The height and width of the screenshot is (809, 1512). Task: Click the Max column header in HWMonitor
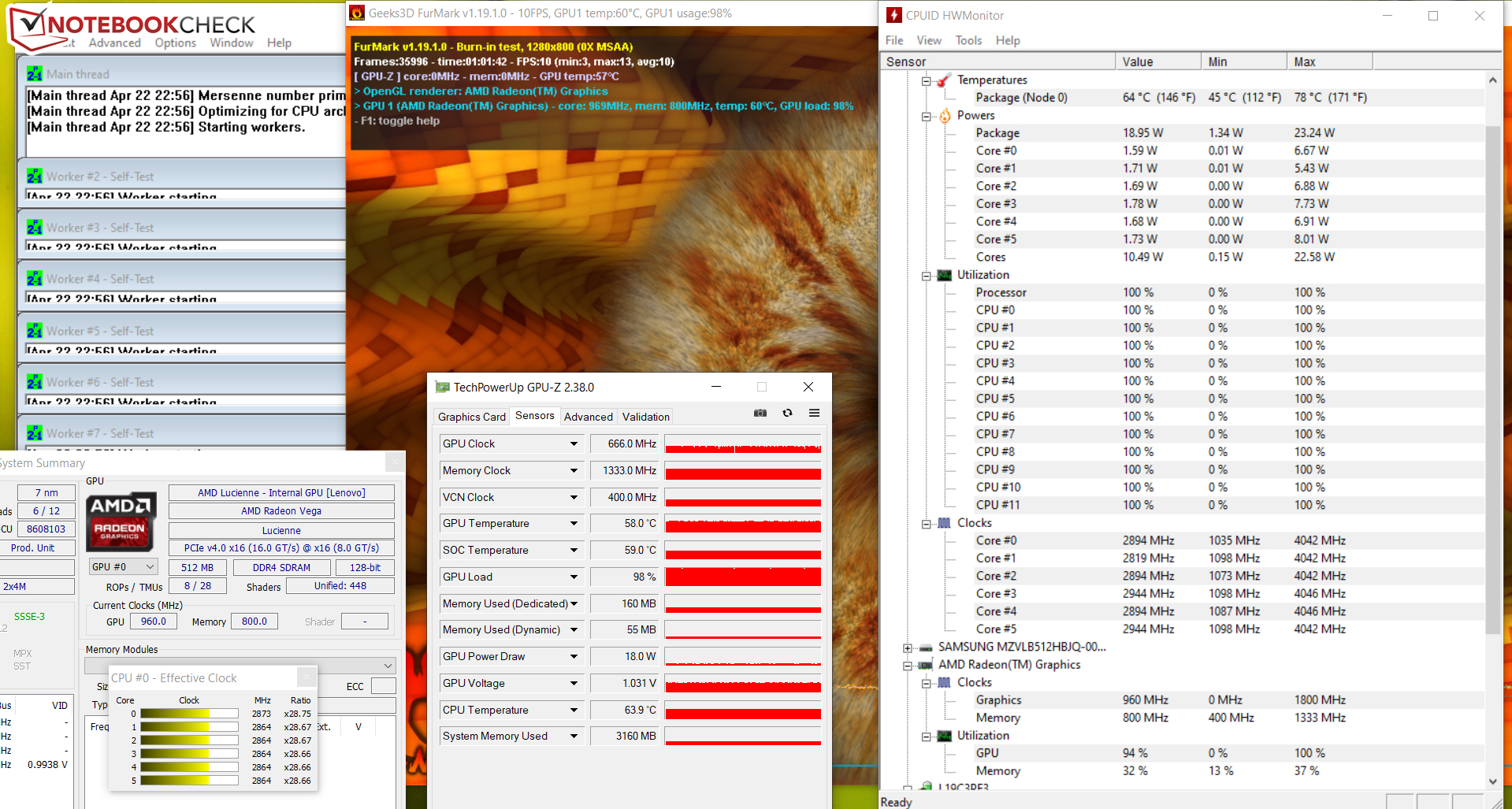tap(1330, 61)
